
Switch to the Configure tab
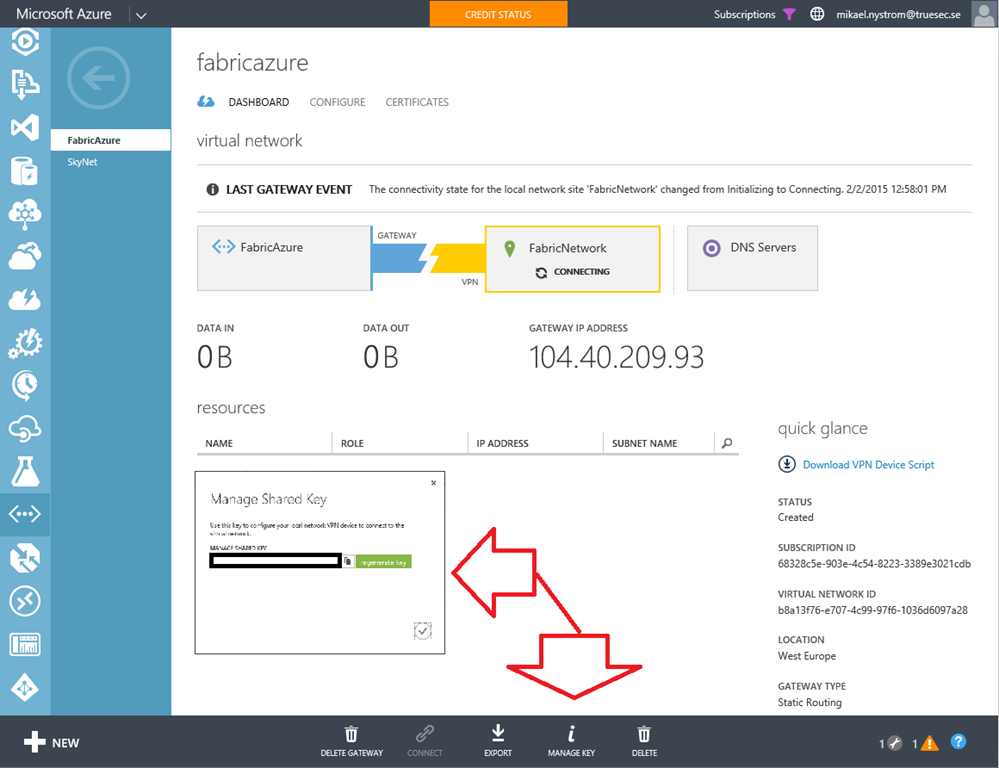(x=337, y=102)
